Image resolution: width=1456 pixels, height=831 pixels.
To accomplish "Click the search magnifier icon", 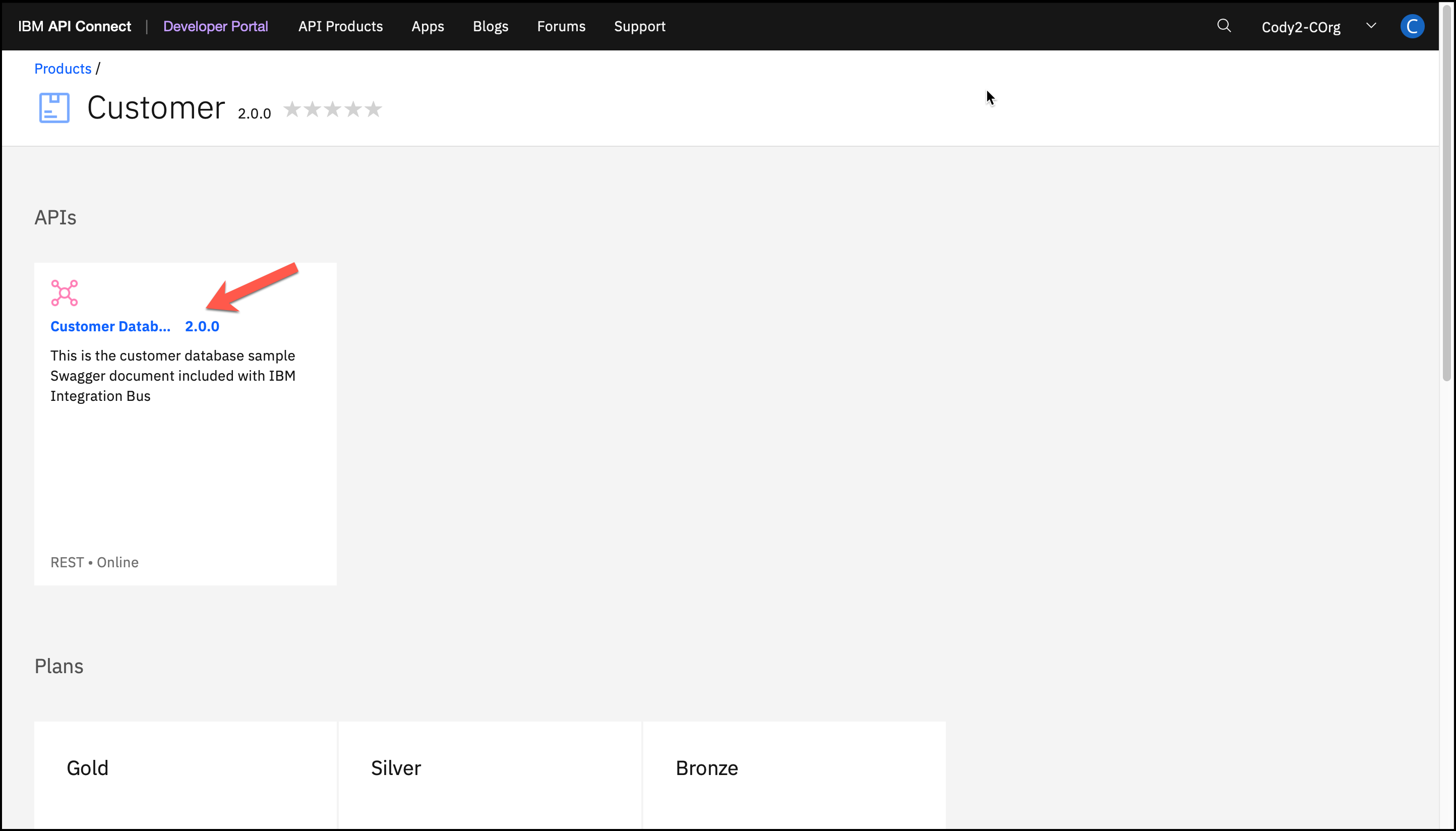I will click(1224, 26).
